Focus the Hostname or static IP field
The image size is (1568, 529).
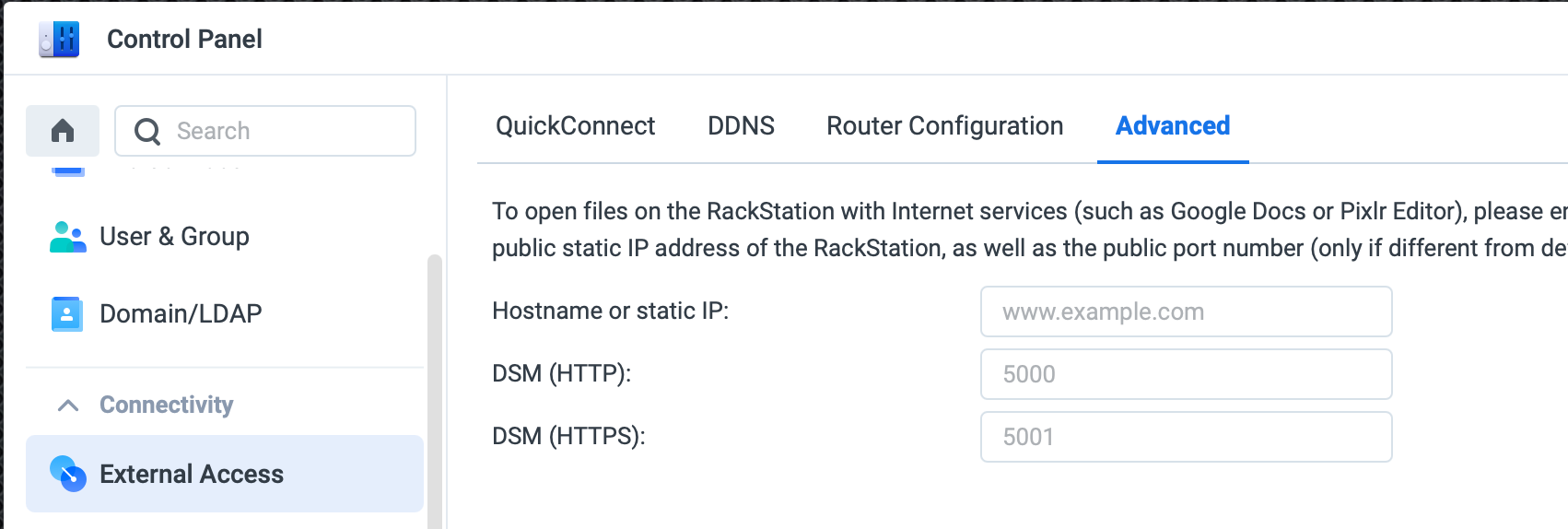[1186, 312]
